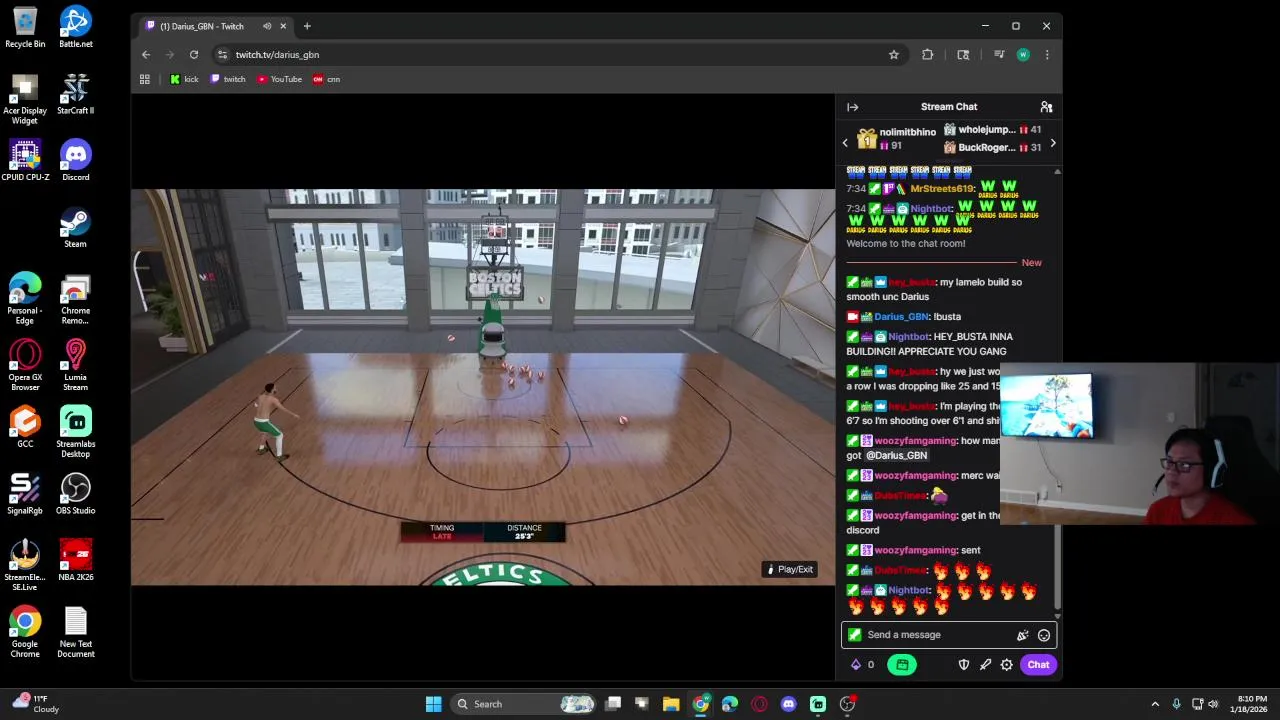Collapse the Stream Chat panel arrow

(852, 107)
